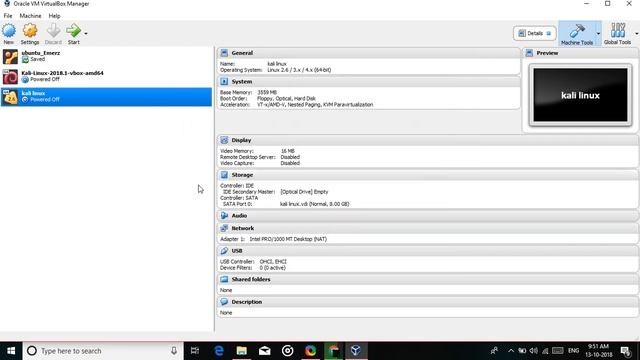Click the ENG language indicator
The width and height of the screenshot is (640, 360).
coord(573,351)
